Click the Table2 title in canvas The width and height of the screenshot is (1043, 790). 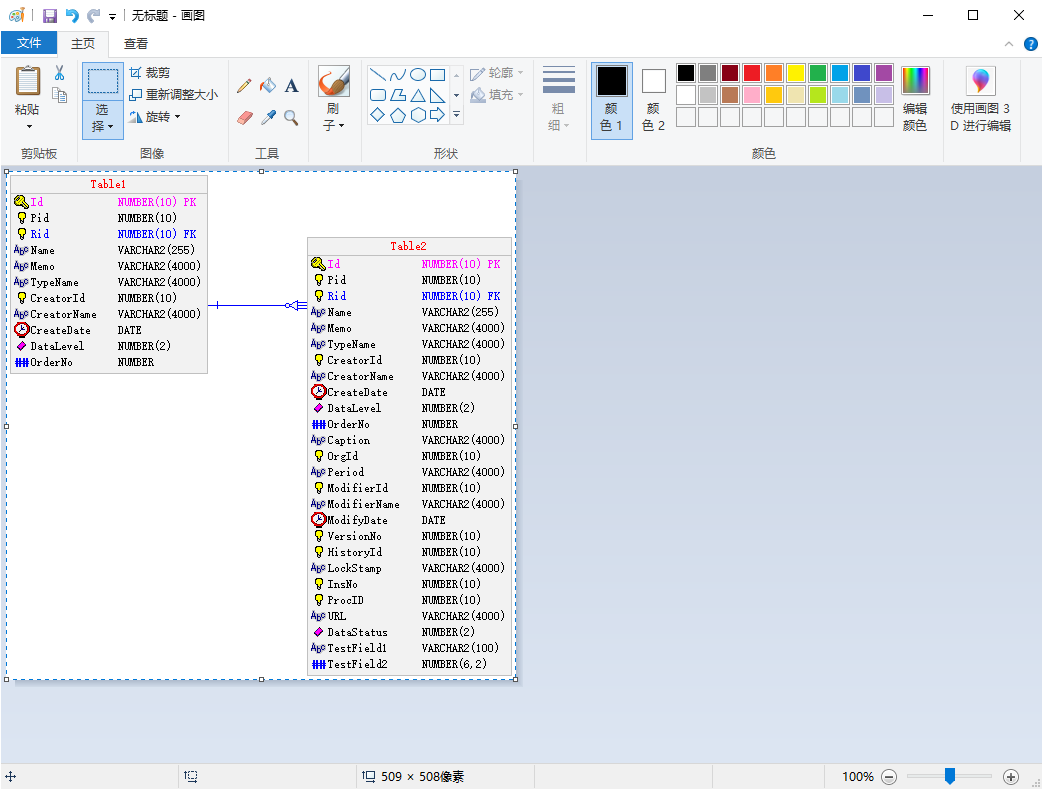click(408, 246)
